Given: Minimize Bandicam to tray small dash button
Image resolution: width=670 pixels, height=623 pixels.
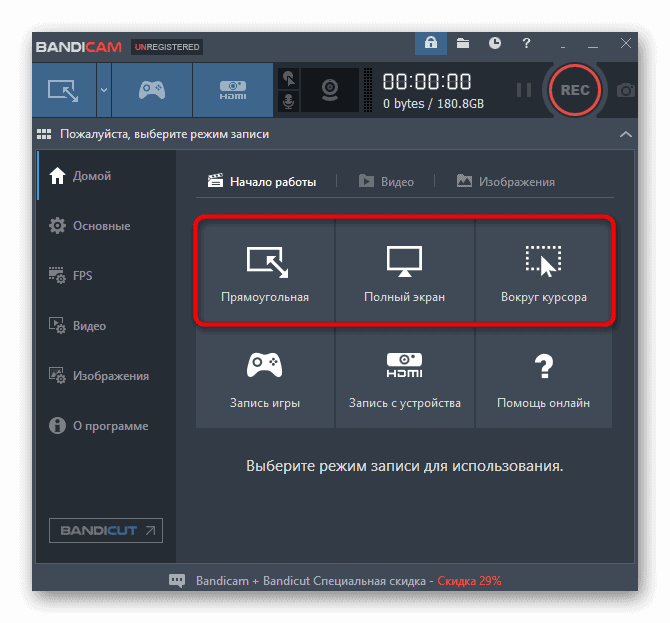Looking at the screenshot, I should (x=563, y=46).
